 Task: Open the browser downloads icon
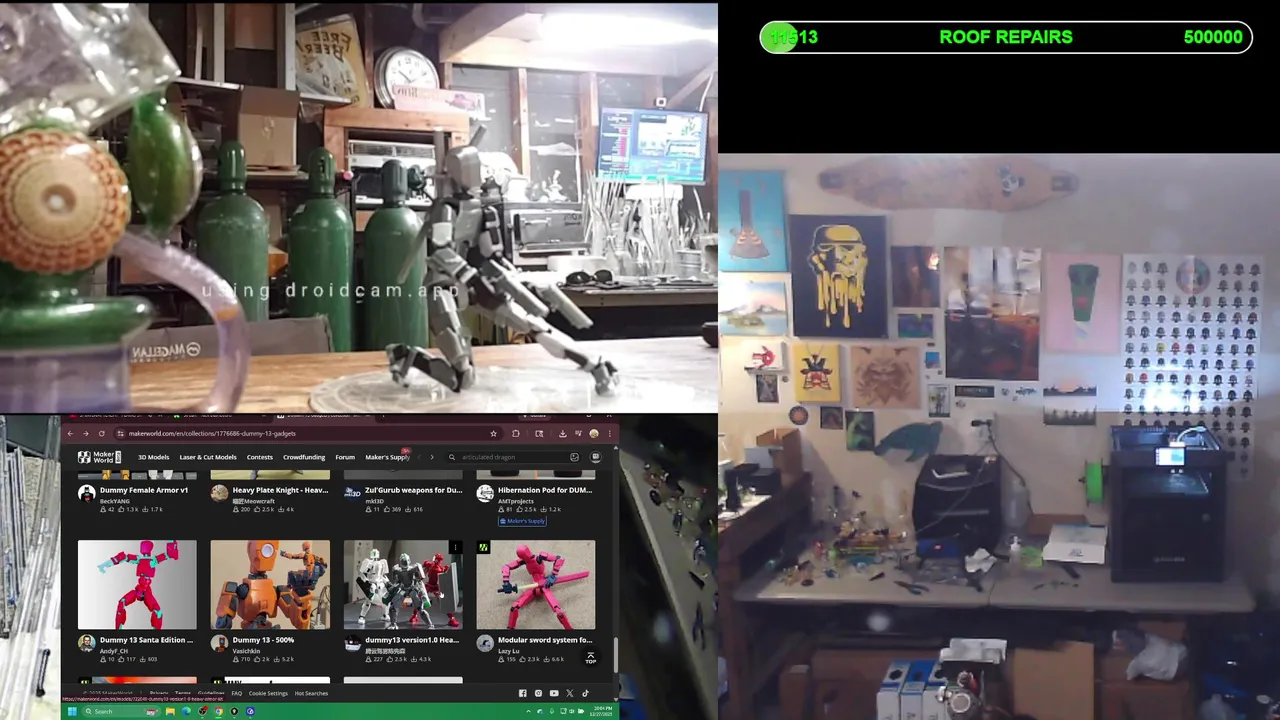(x=563, y=434)
